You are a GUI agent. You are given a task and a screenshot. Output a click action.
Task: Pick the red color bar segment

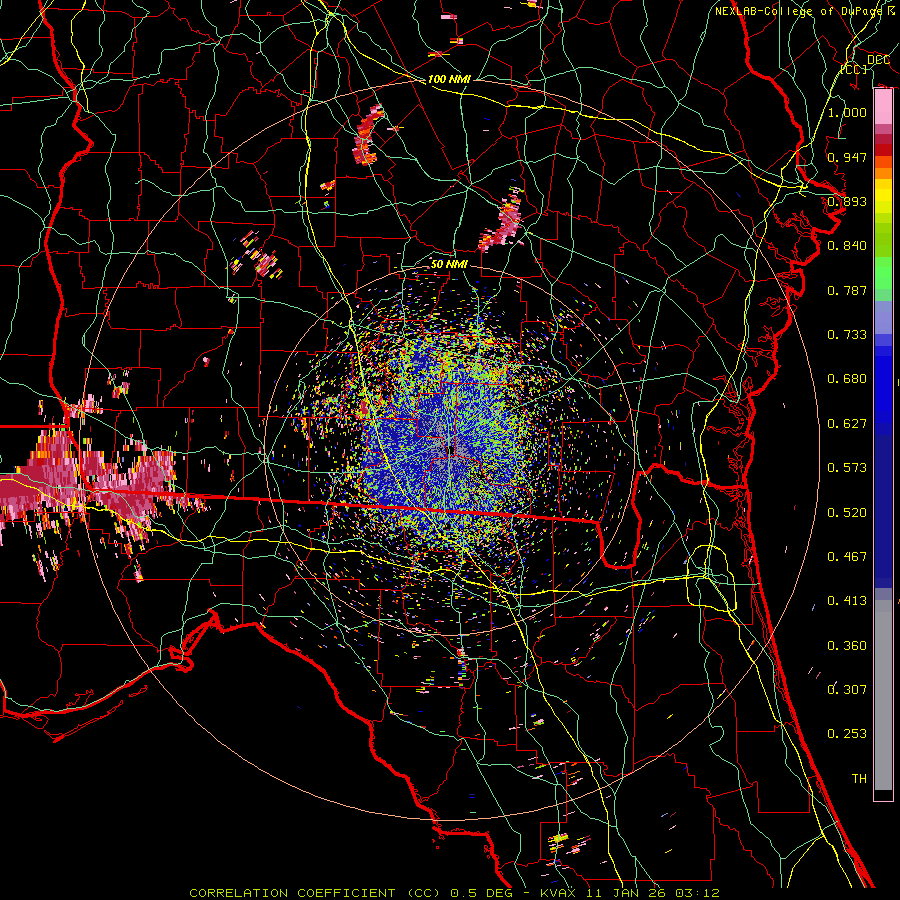pos(884,150)
